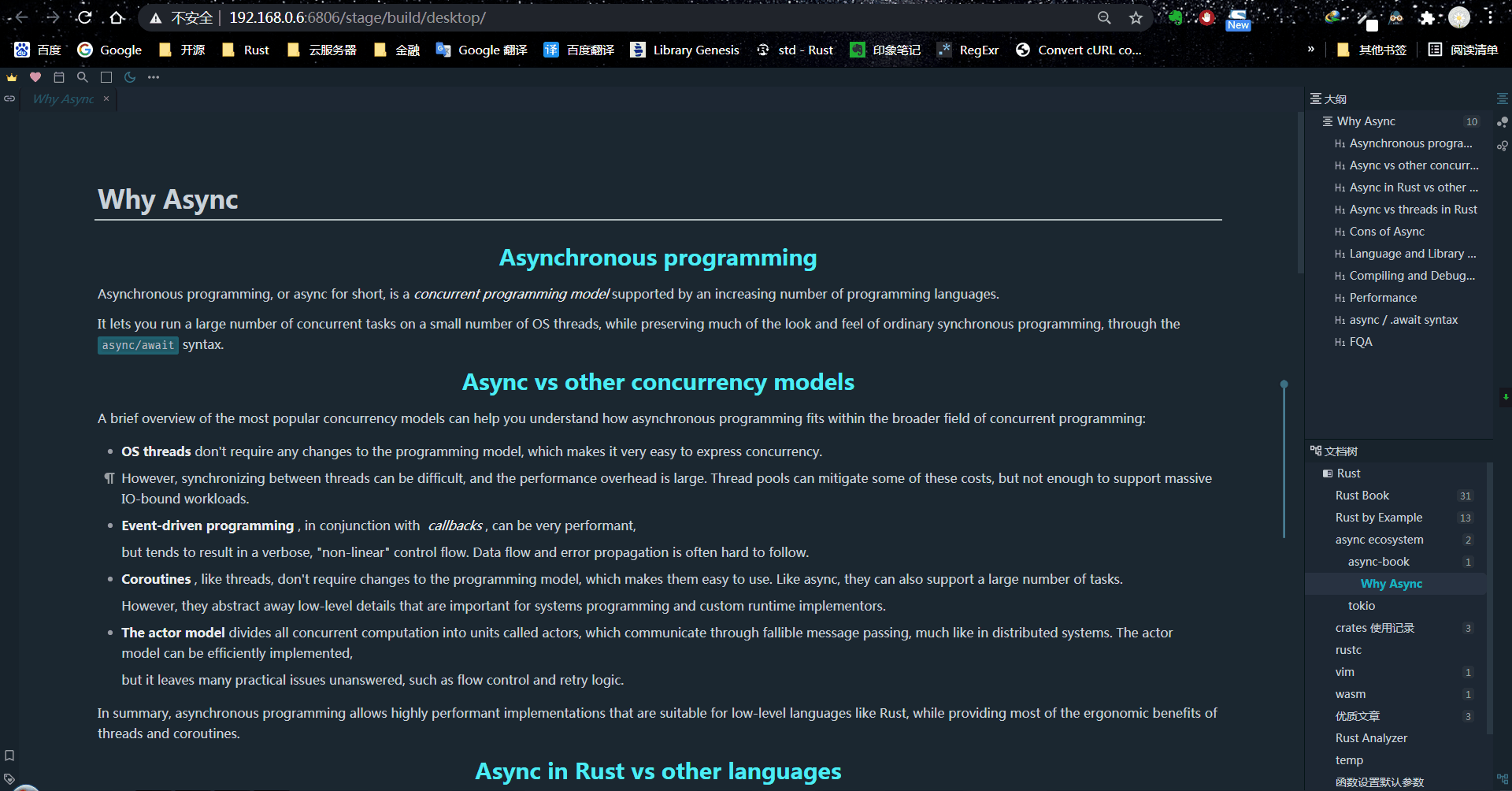Jump to Performance heading in outline
This screenshot has height=791, width=1512.
tap(1383, 298)
